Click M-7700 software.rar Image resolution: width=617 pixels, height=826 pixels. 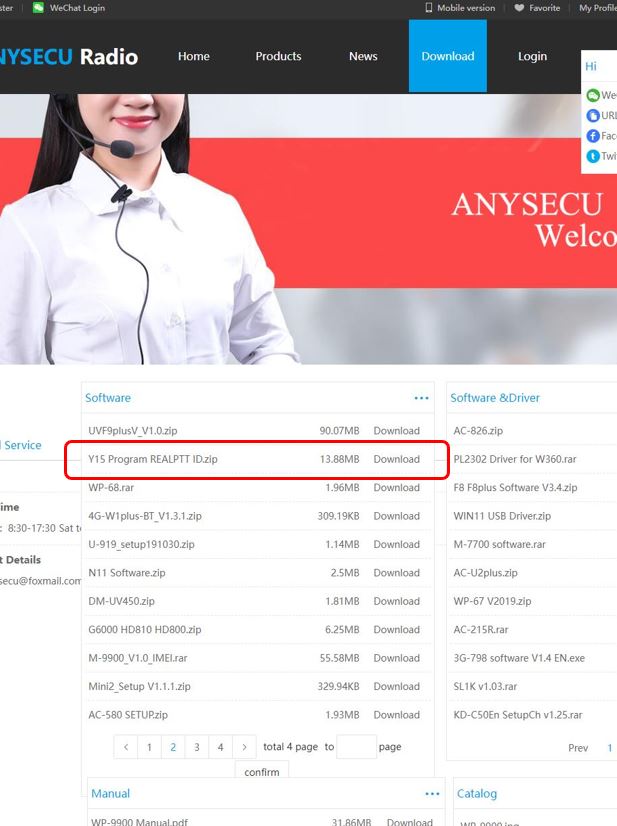(x=500, y=545)
